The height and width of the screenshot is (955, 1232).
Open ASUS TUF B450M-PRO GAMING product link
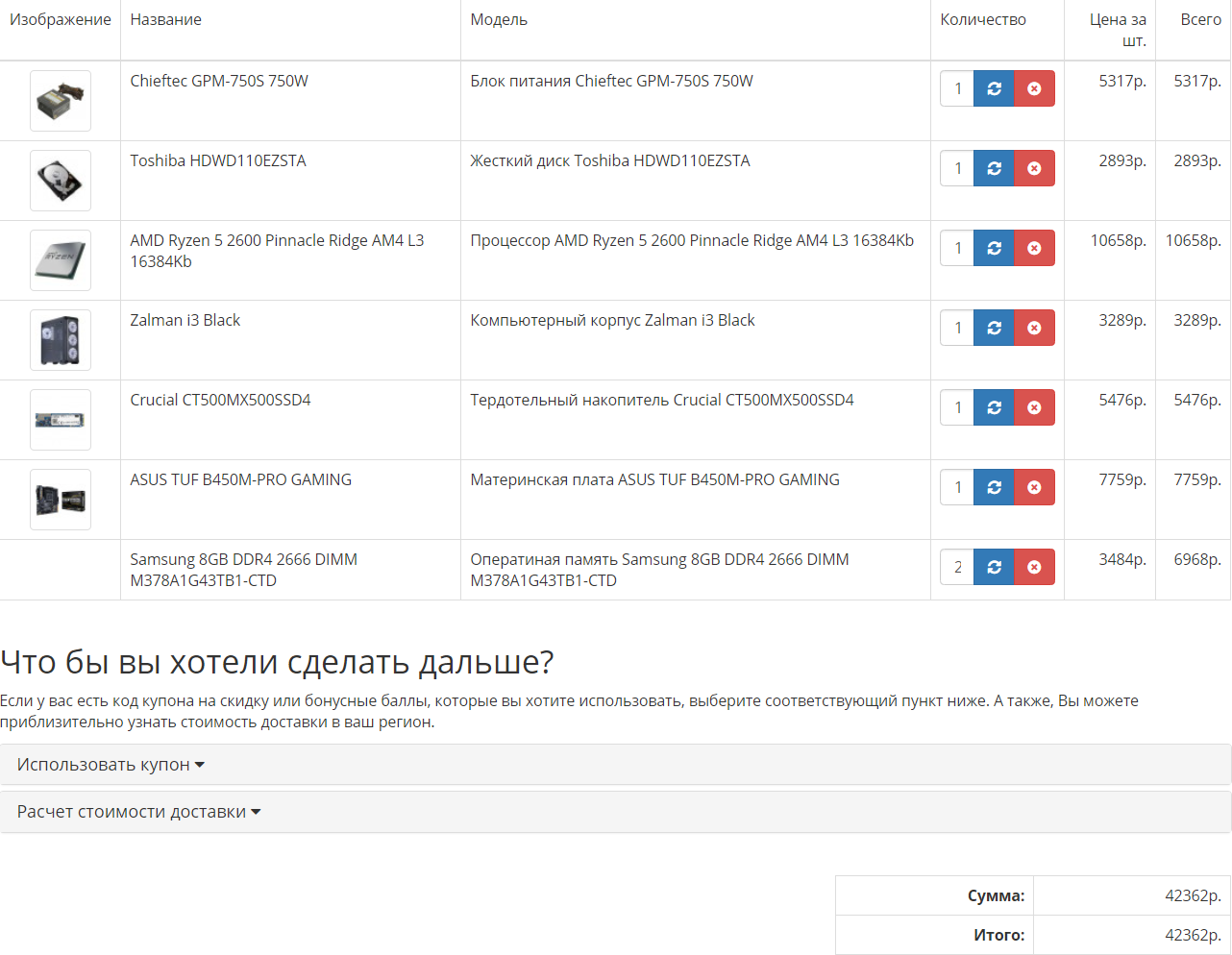pos(241,479)
